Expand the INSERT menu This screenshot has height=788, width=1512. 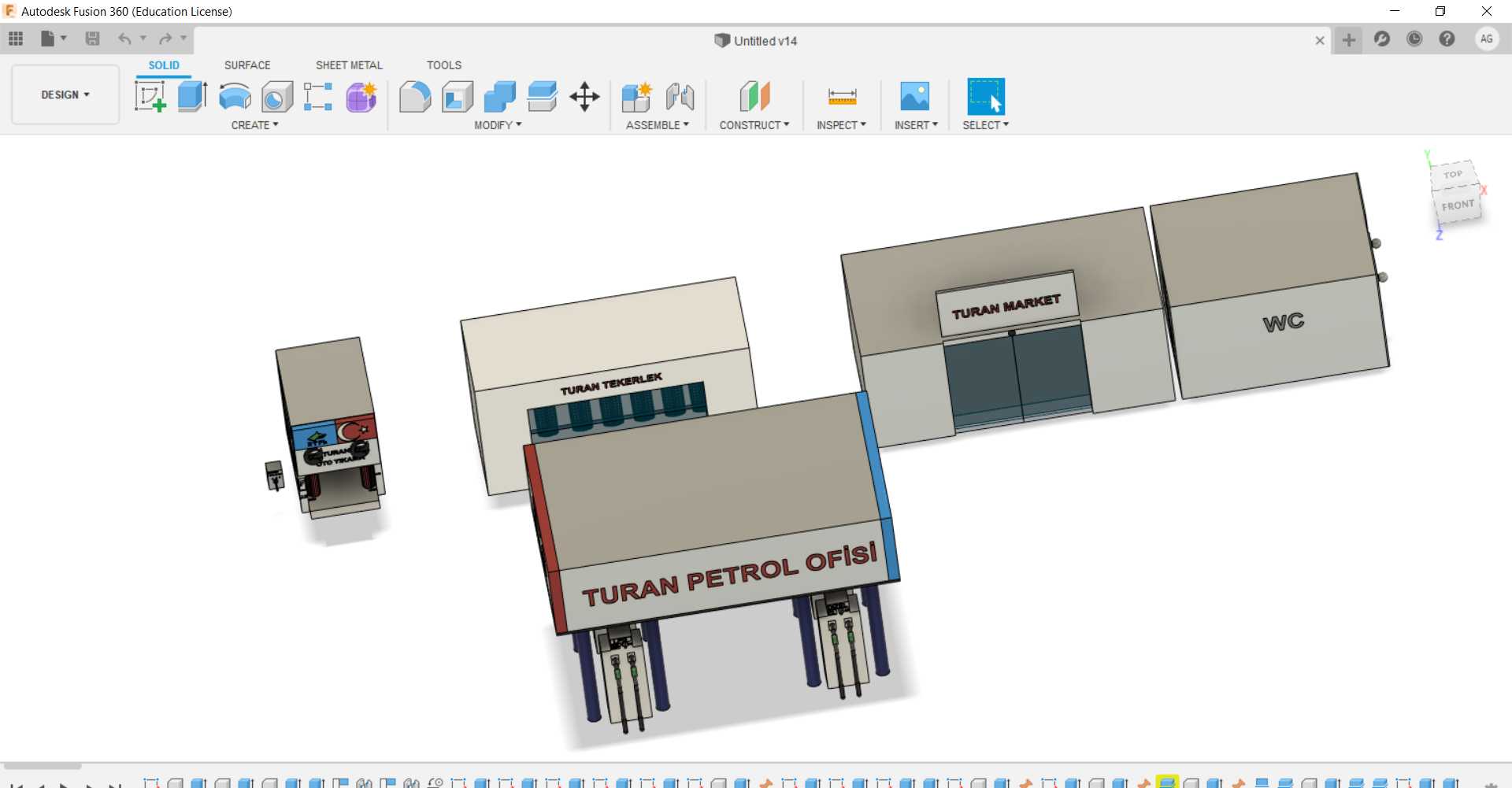pyautogui.click(x=916, y=125)
